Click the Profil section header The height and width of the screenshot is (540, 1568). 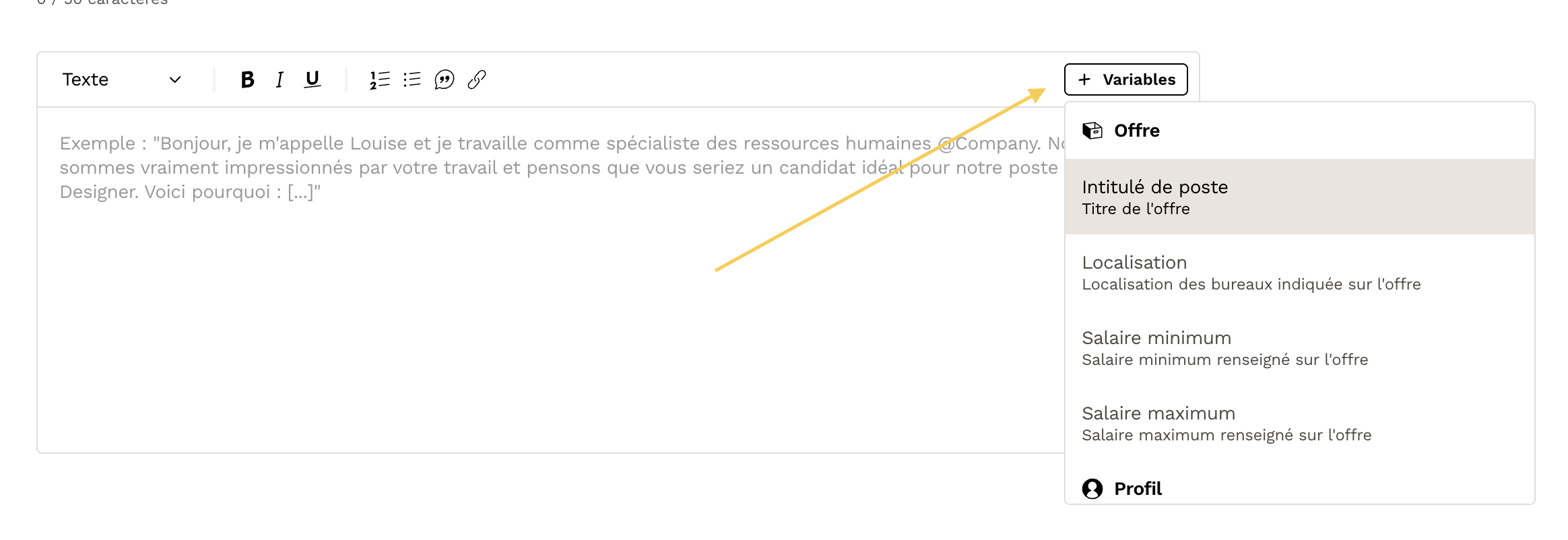pyautogui.click(x=1138, y=488)
